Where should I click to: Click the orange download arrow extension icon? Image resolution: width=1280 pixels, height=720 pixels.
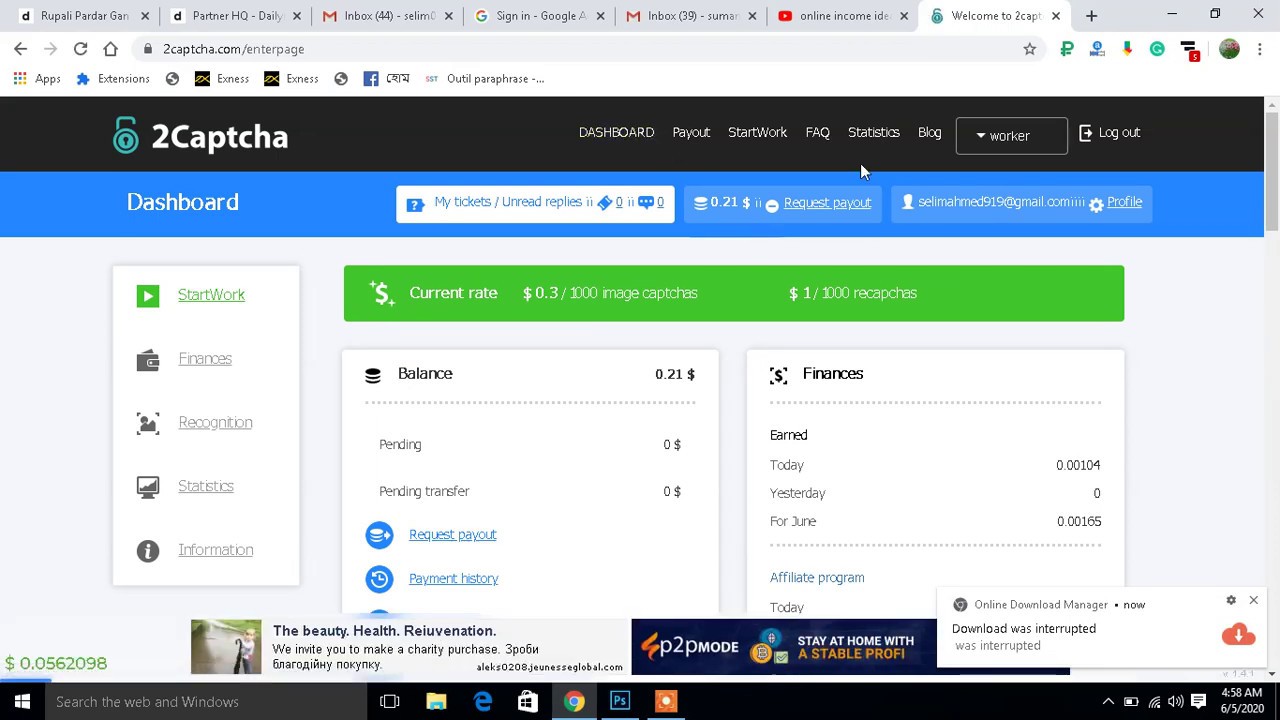pos(1127,49)
